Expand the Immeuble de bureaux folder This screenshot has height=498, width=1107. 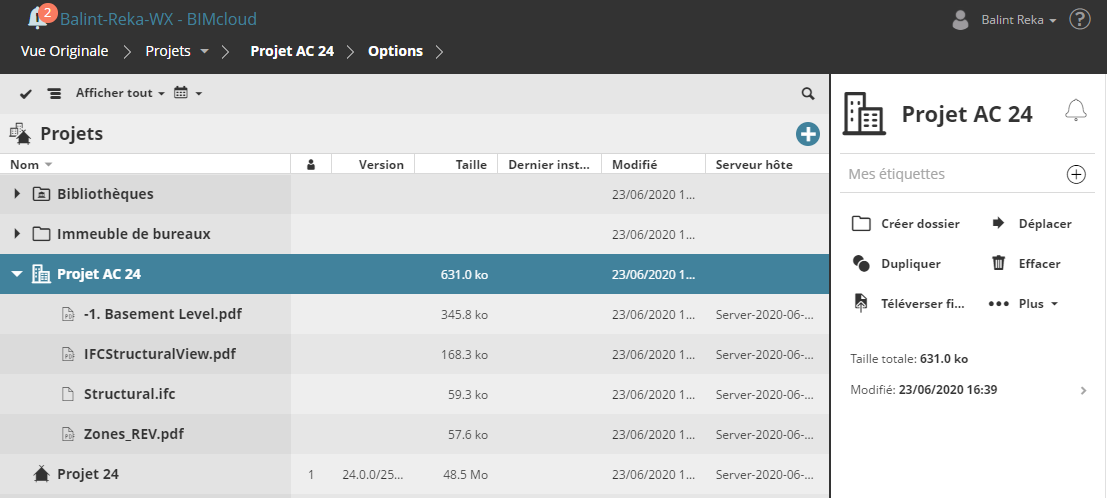click(x=17, y=234)
